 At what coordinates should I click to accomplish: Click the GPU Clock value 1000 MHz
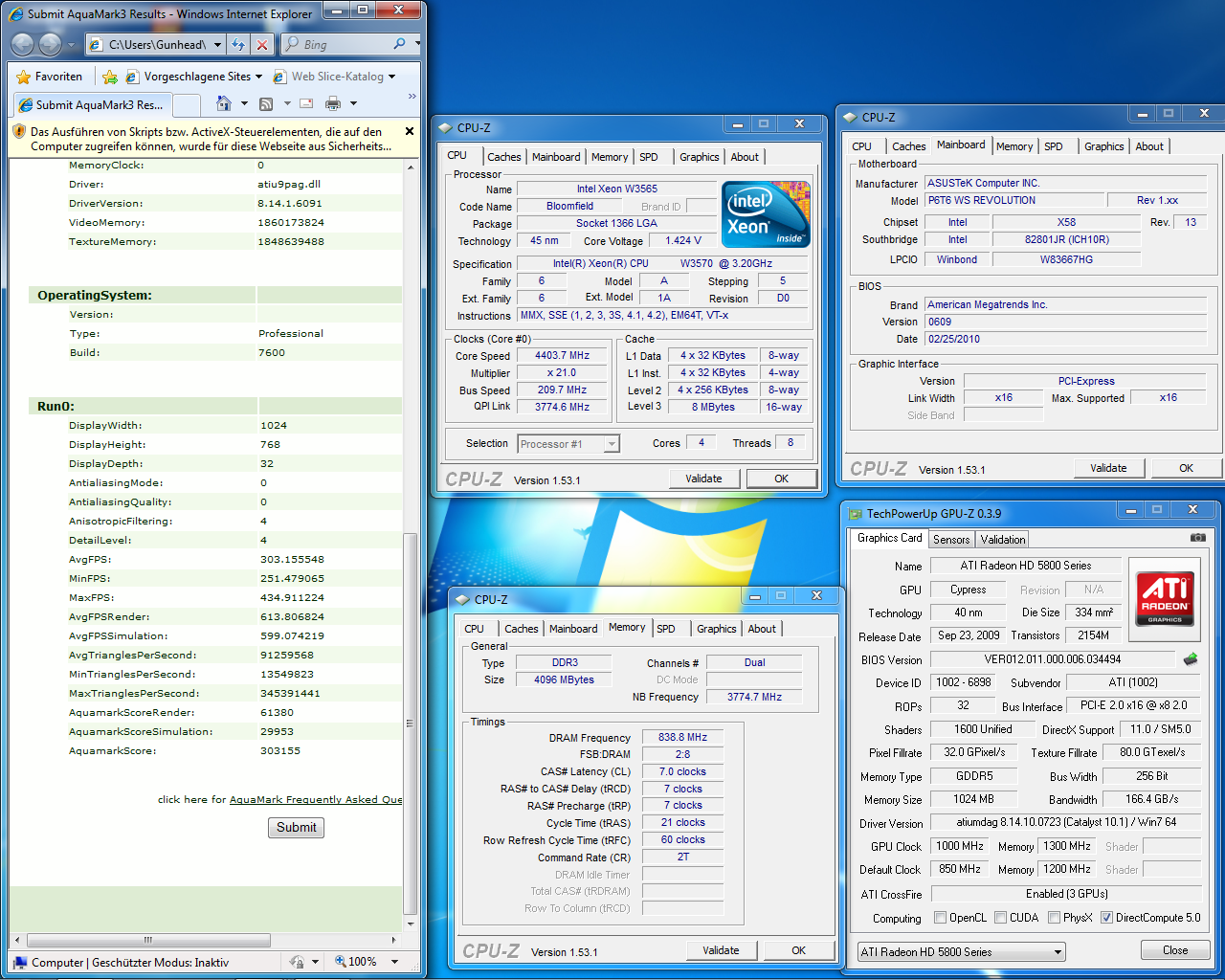pyautogui.click(x=959, y=846)
